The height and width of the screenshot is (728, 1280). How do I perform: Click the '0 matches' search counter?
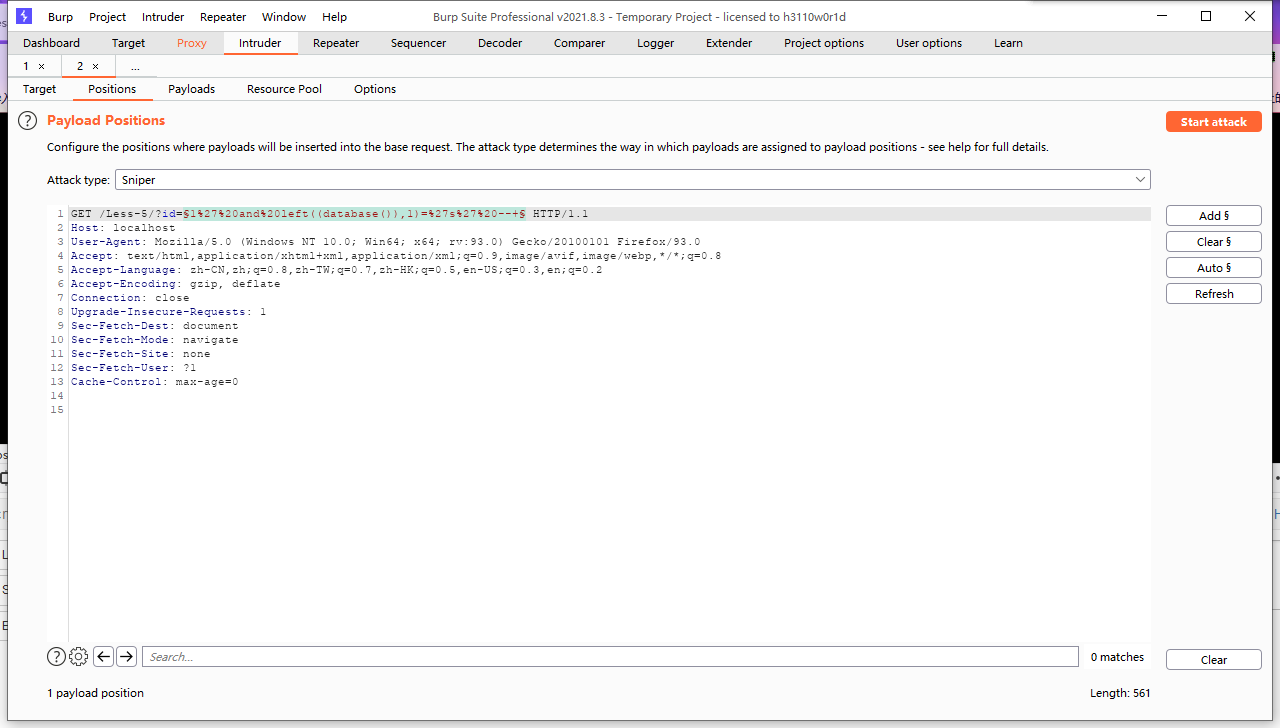click(1117, 657)
